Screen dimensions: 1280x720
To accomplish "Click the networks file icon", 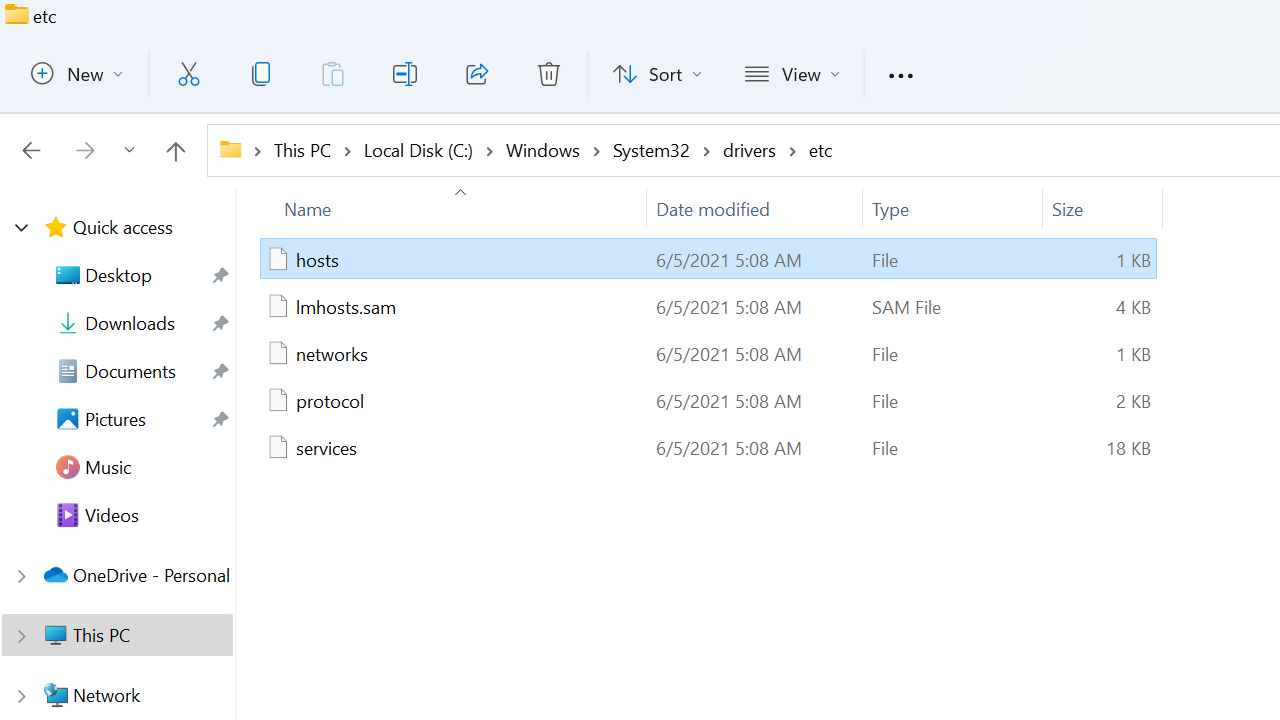I will tap(278, 353).
